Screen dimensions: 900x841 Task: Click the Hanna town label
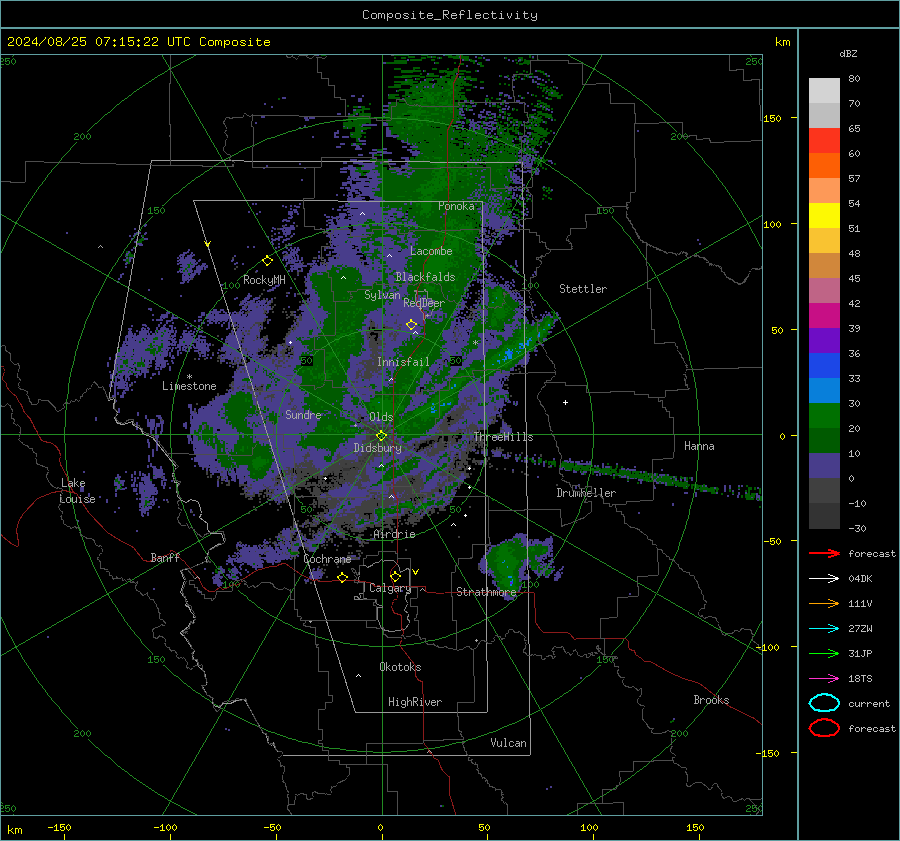click(699, 446)
